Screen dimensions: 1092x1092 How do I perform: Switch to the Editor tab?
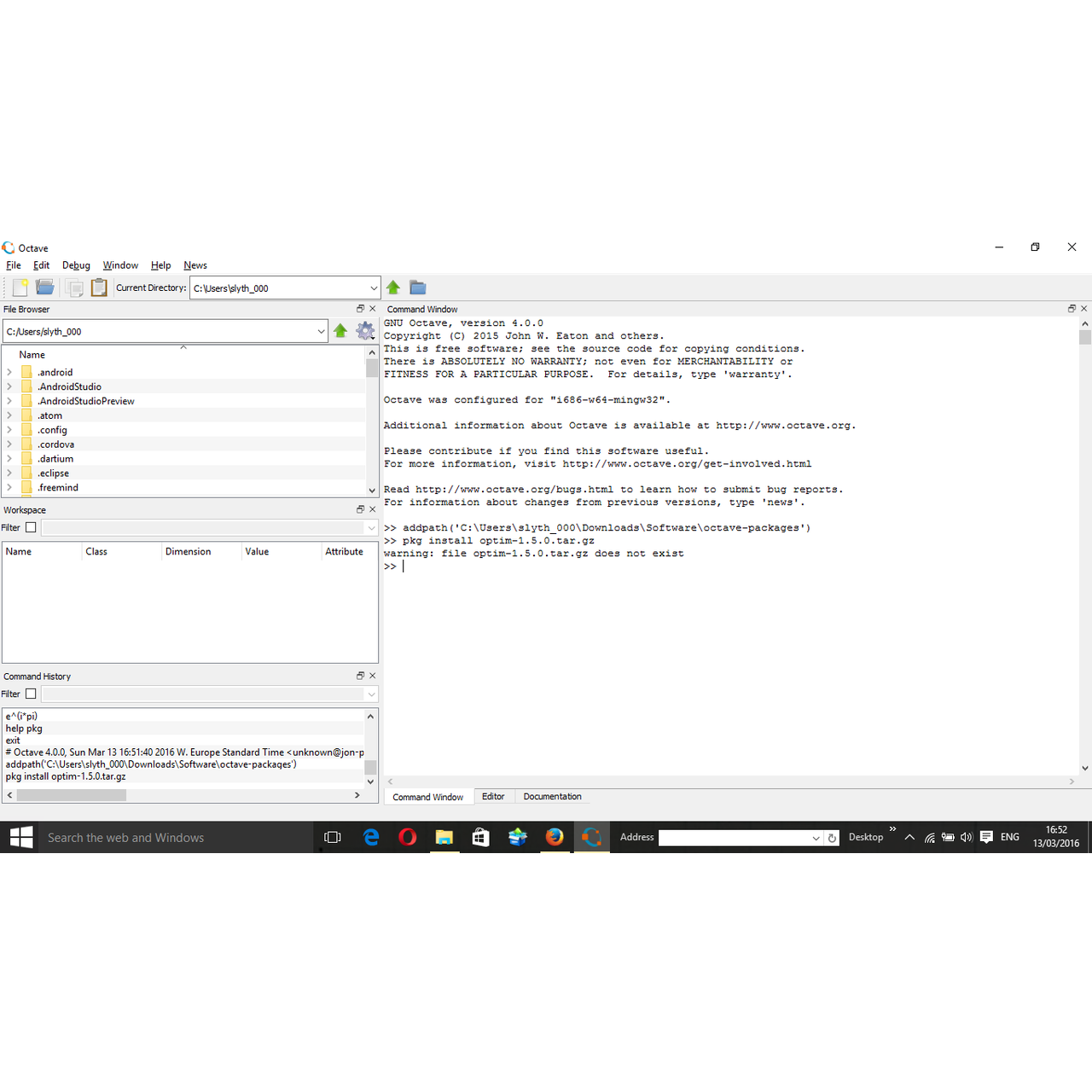(494, 796)
